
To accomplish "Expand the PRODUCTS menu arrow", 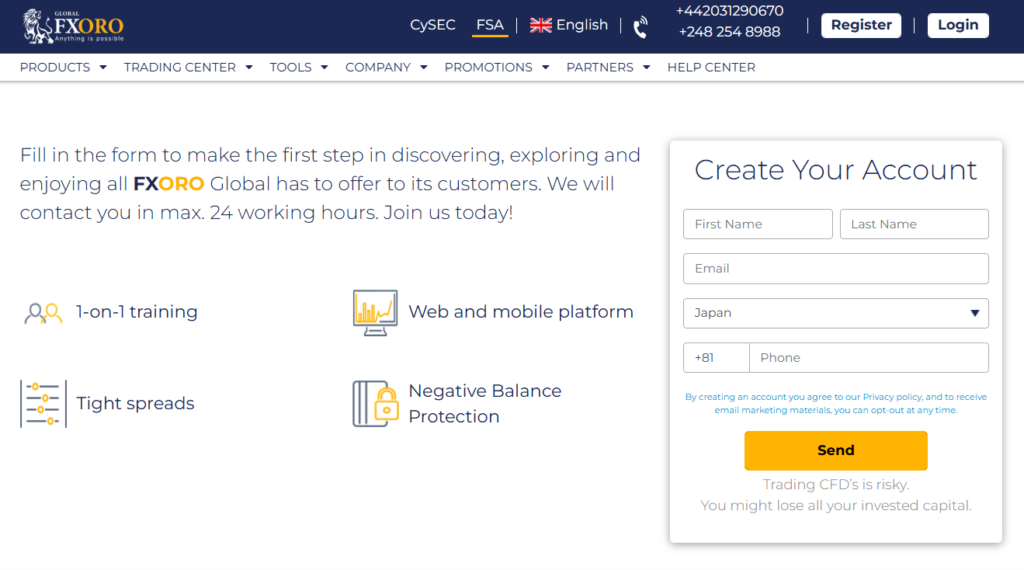I will coord(103,67).
